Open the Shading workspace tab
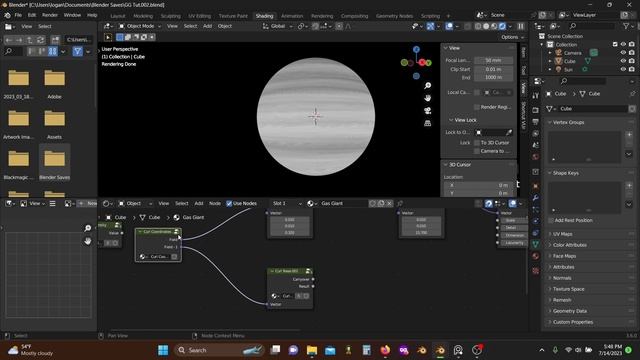The image size is (640, 360). (x=264, y=16)
